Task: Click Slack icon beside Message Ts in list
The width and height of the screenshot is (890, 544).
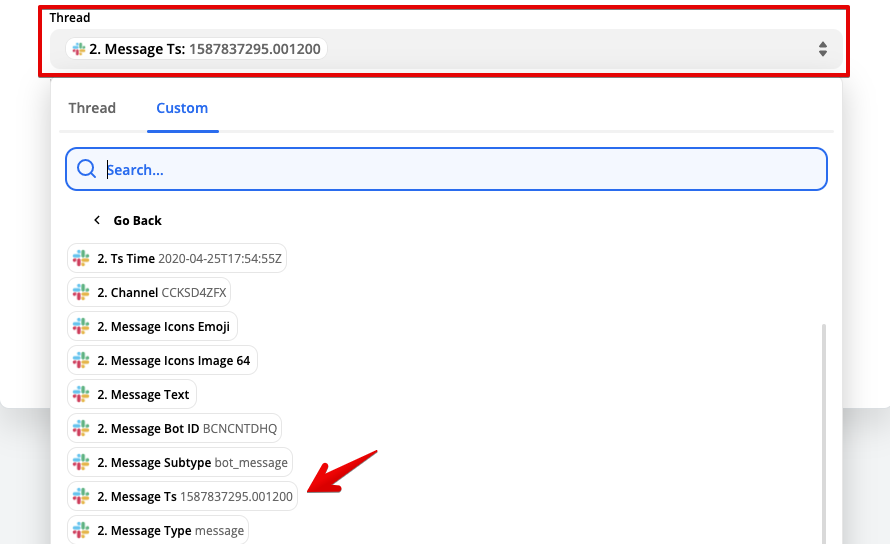Action: 81,496
